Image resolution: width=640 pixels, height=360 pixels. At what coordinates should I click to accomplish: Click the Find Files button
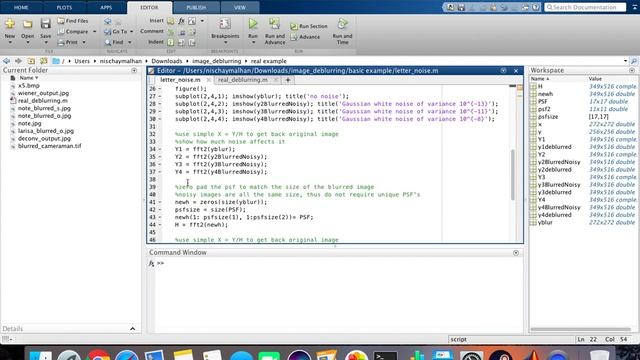click(x=73, y=21)
